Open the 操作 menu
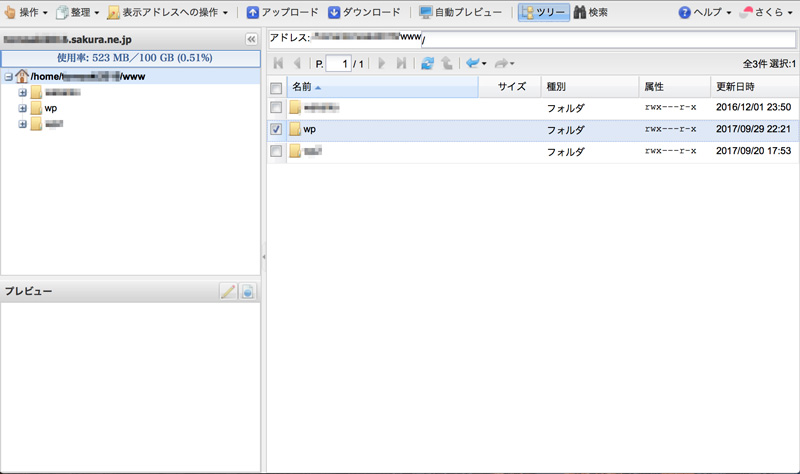Screen dimensions: 800x474 click(x=26, y=12)
